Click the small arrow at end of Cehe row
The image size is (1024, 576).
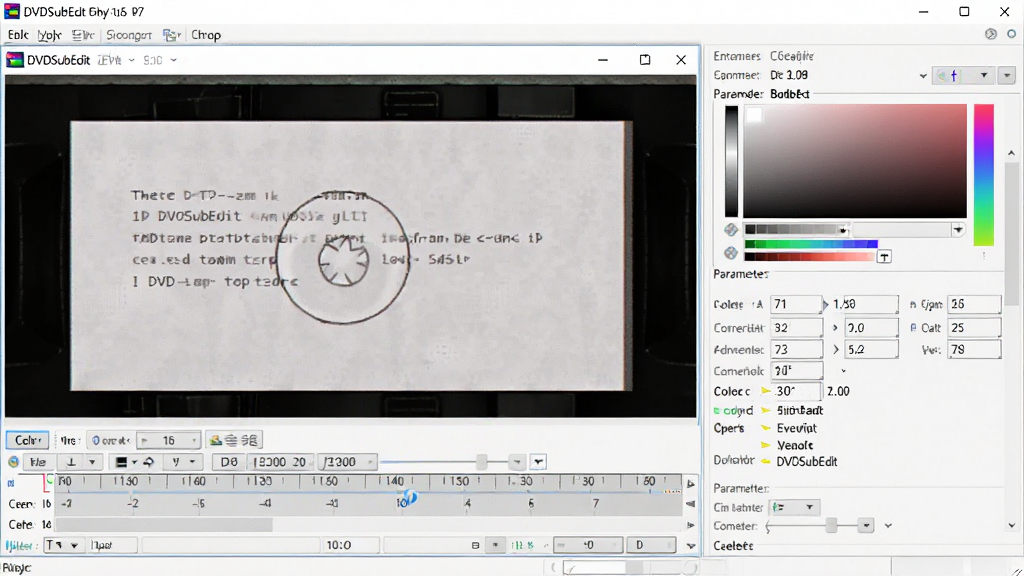coord(690,525)
